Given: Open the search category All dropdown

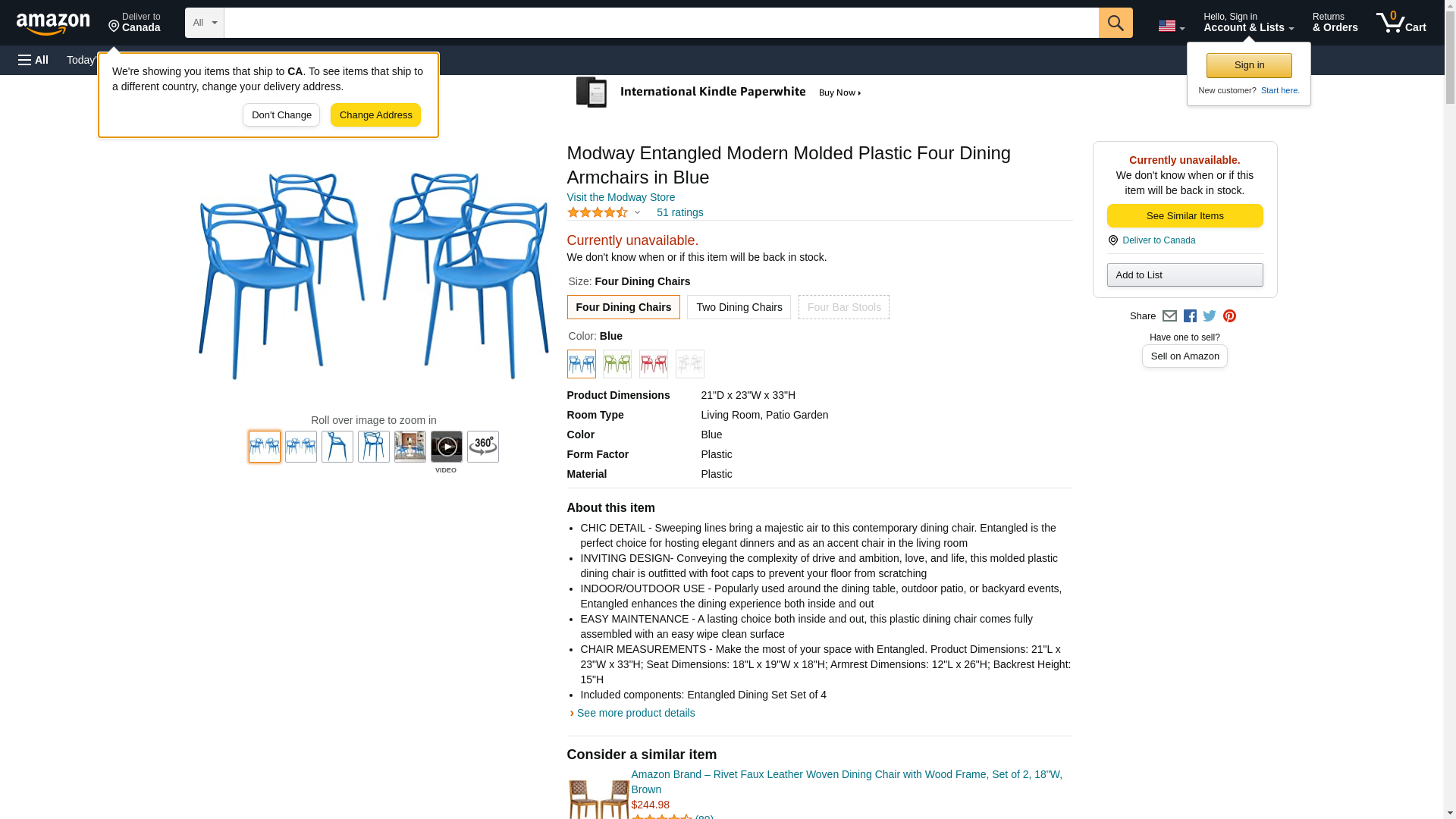Looking at the screenshot, I should [204, 23].
